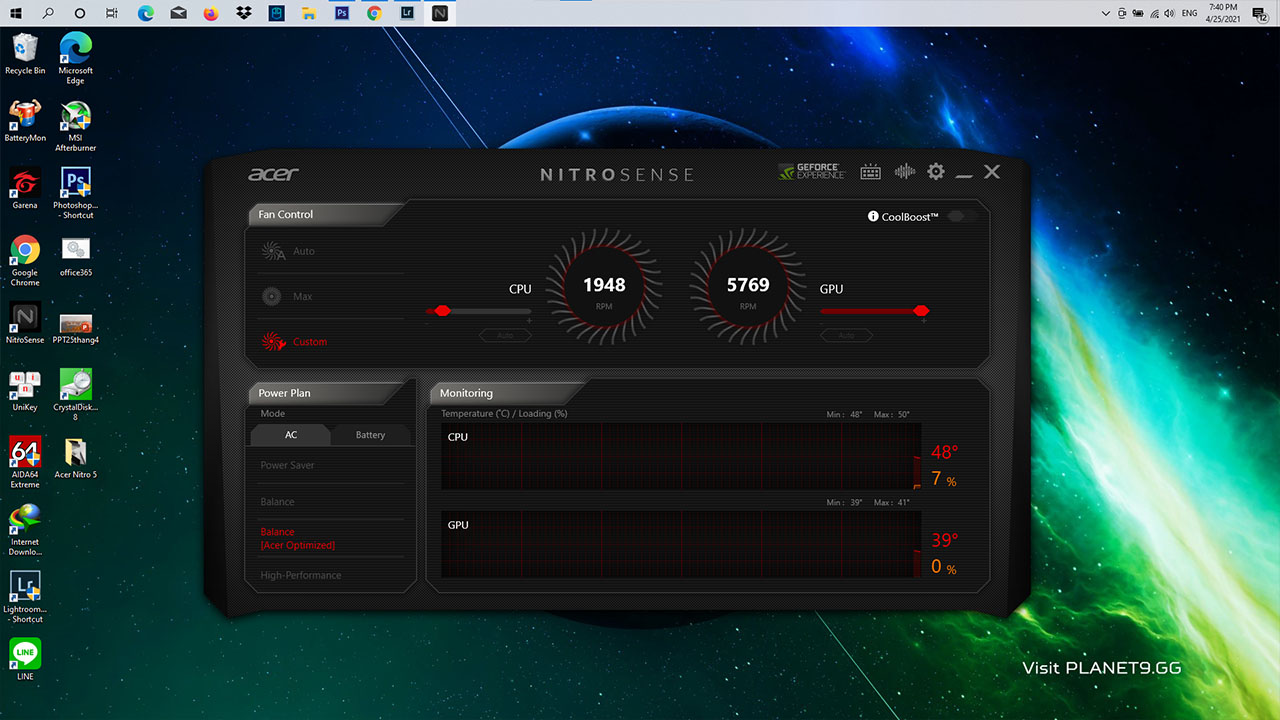1280x720 pixels.
Task: Open the Mail app from the taskbar
Action: [x=178, y=13]
